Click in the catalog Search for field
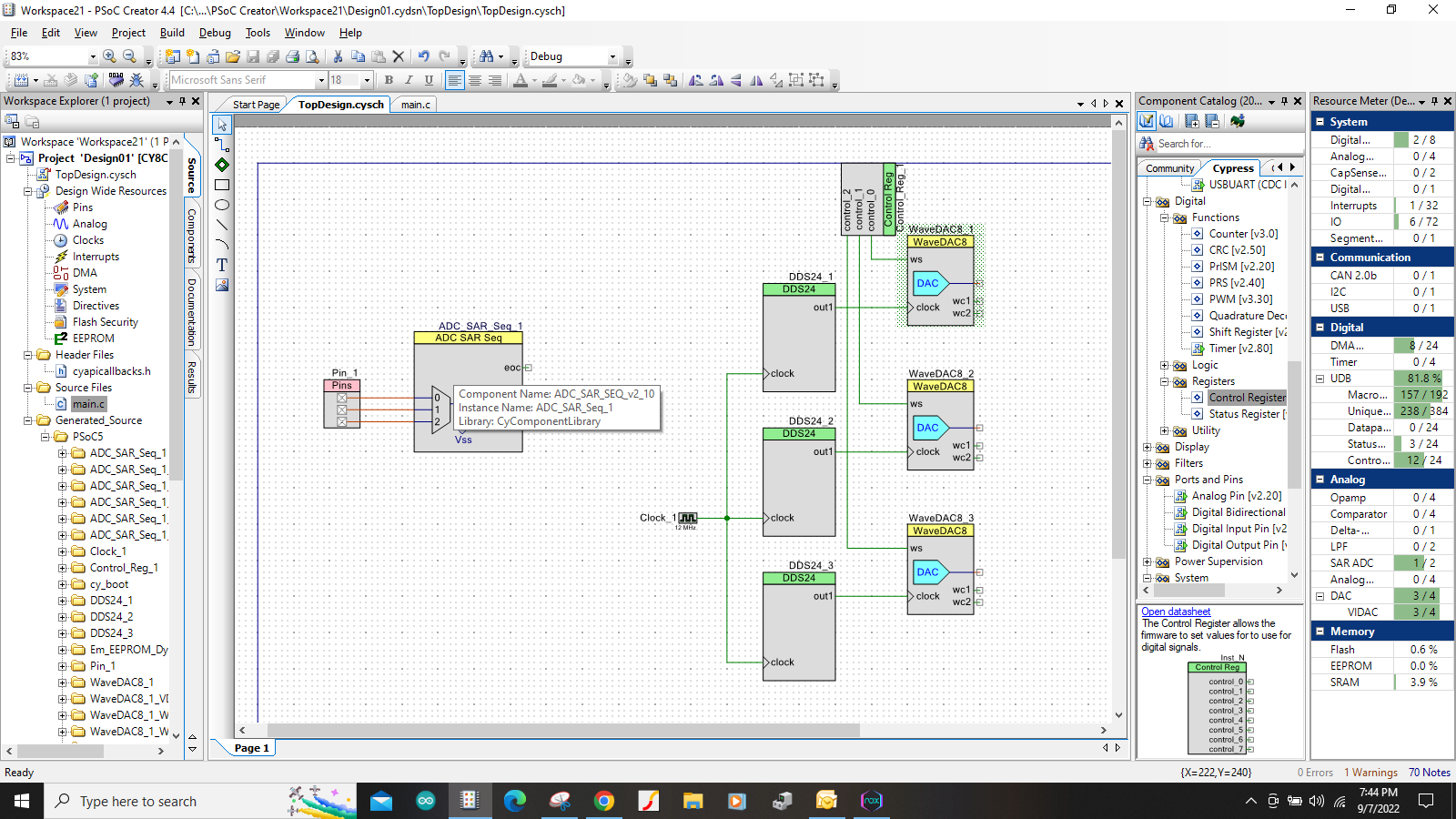 click(x=1228, y=144)
